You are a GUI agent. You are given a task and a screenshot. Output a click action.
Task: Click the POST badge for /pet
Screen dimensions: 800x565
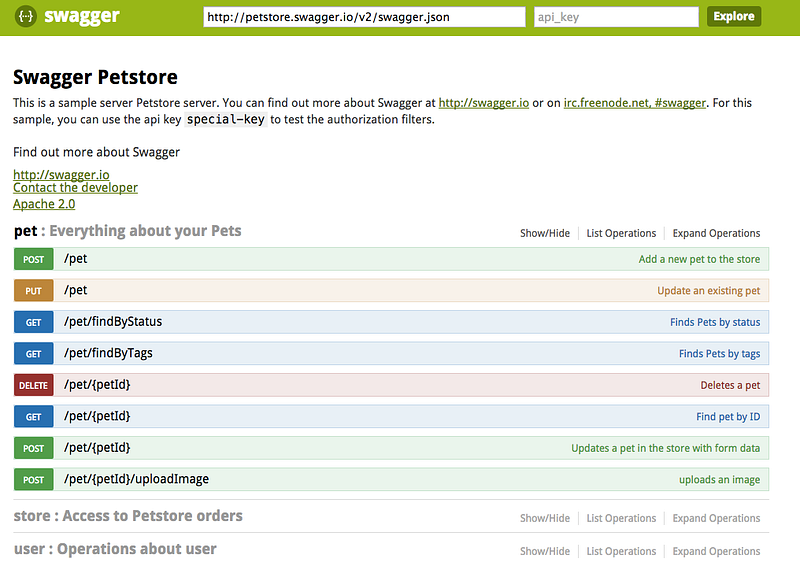tap(34, 259)
